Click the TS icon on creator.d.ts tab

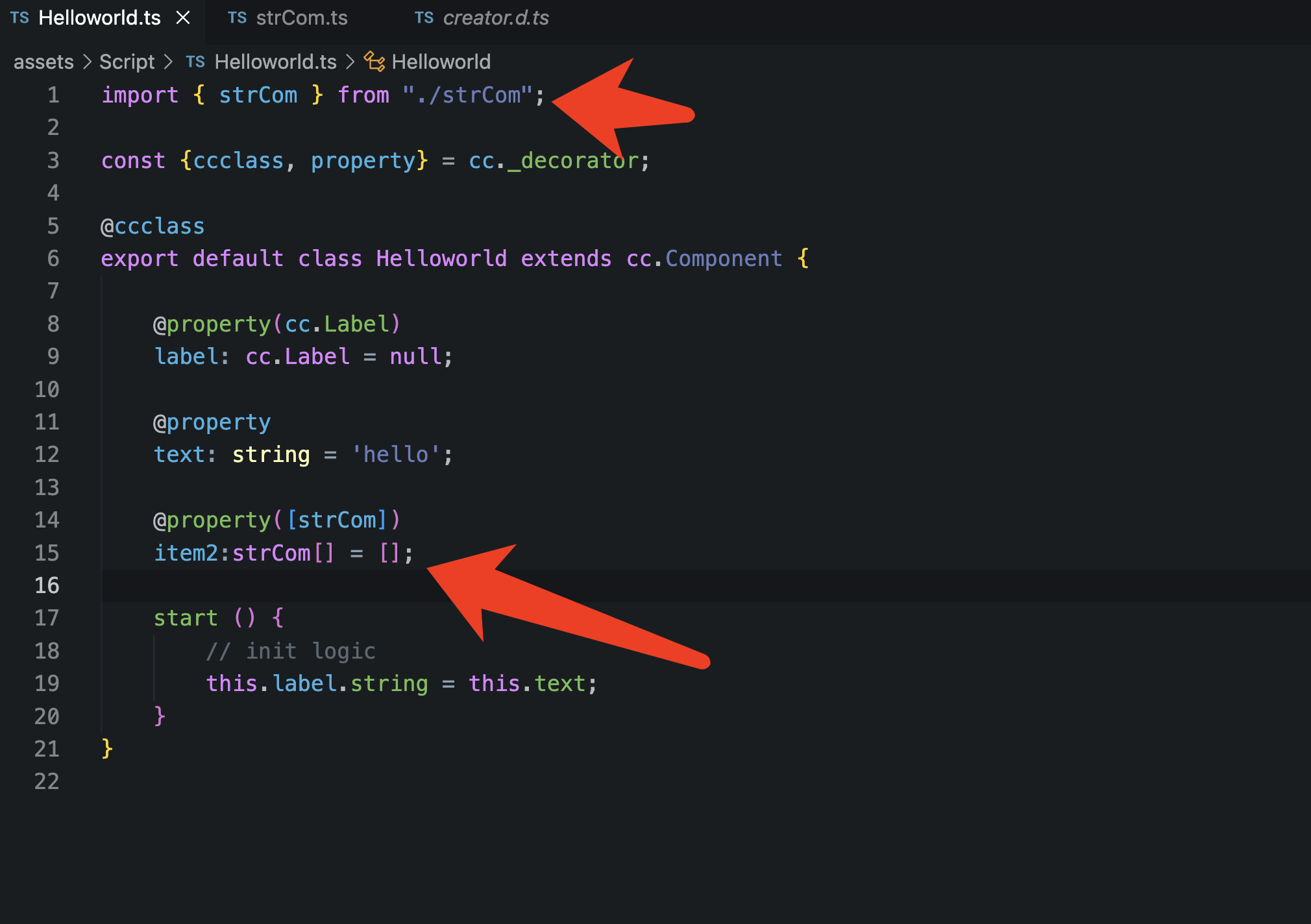click(424, 18)
